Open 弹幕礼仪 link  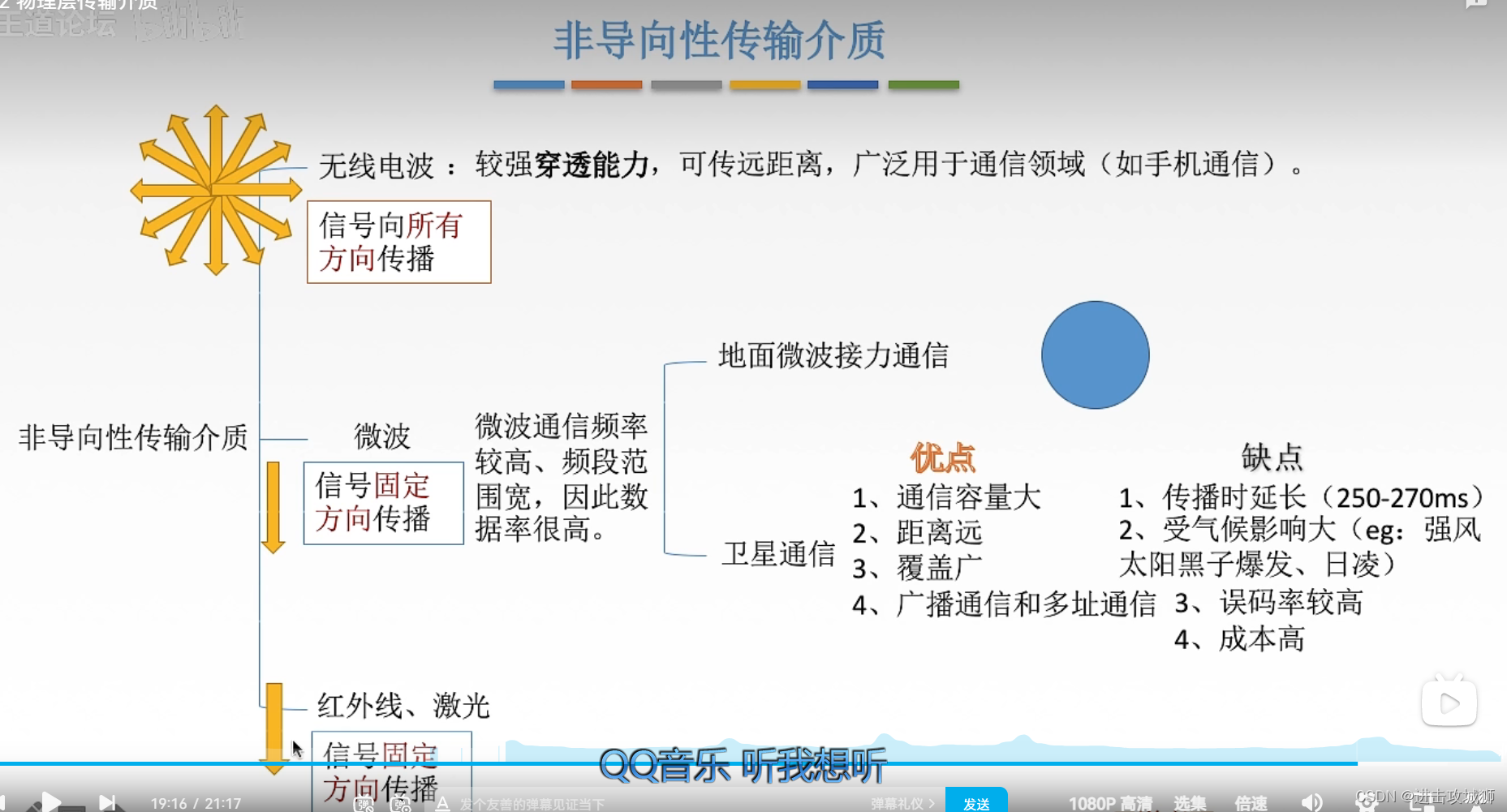click(x=902, y=804)
